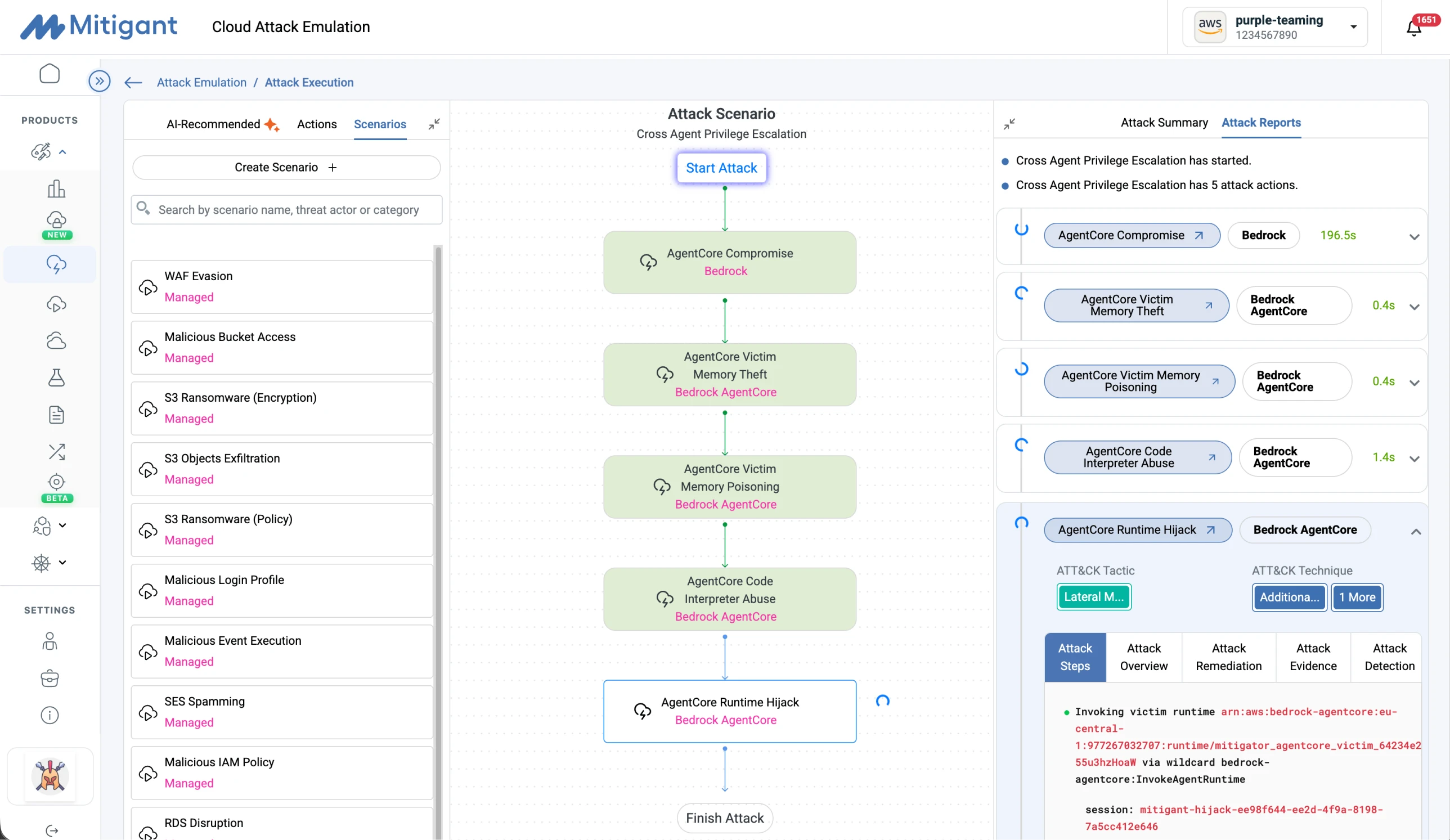1450x840 pixels.
Task: Focus the scenario search input field
Action: [286, 210]
